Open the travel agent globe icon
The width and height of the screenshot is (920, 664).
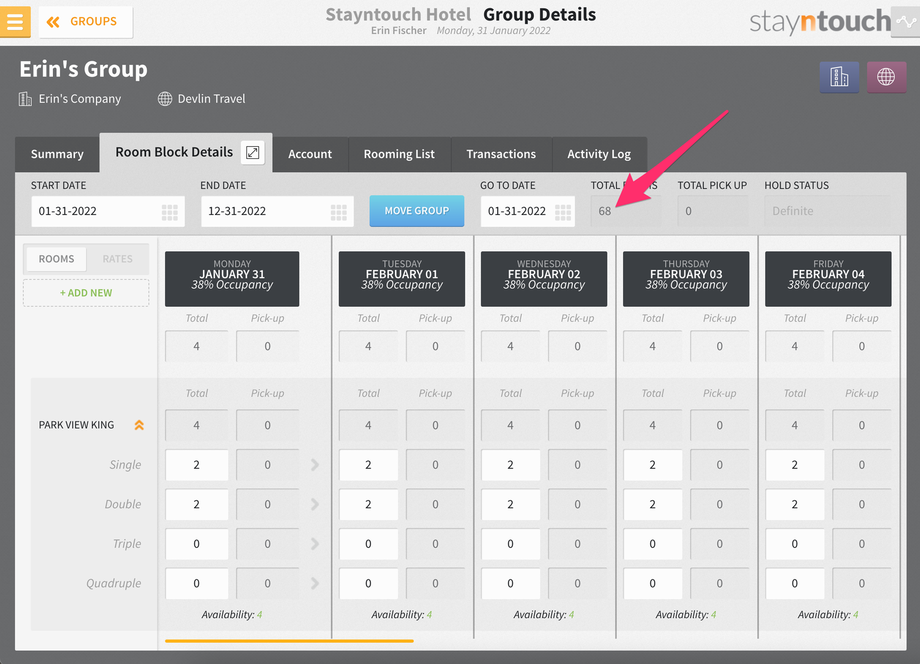click(886, 77)
